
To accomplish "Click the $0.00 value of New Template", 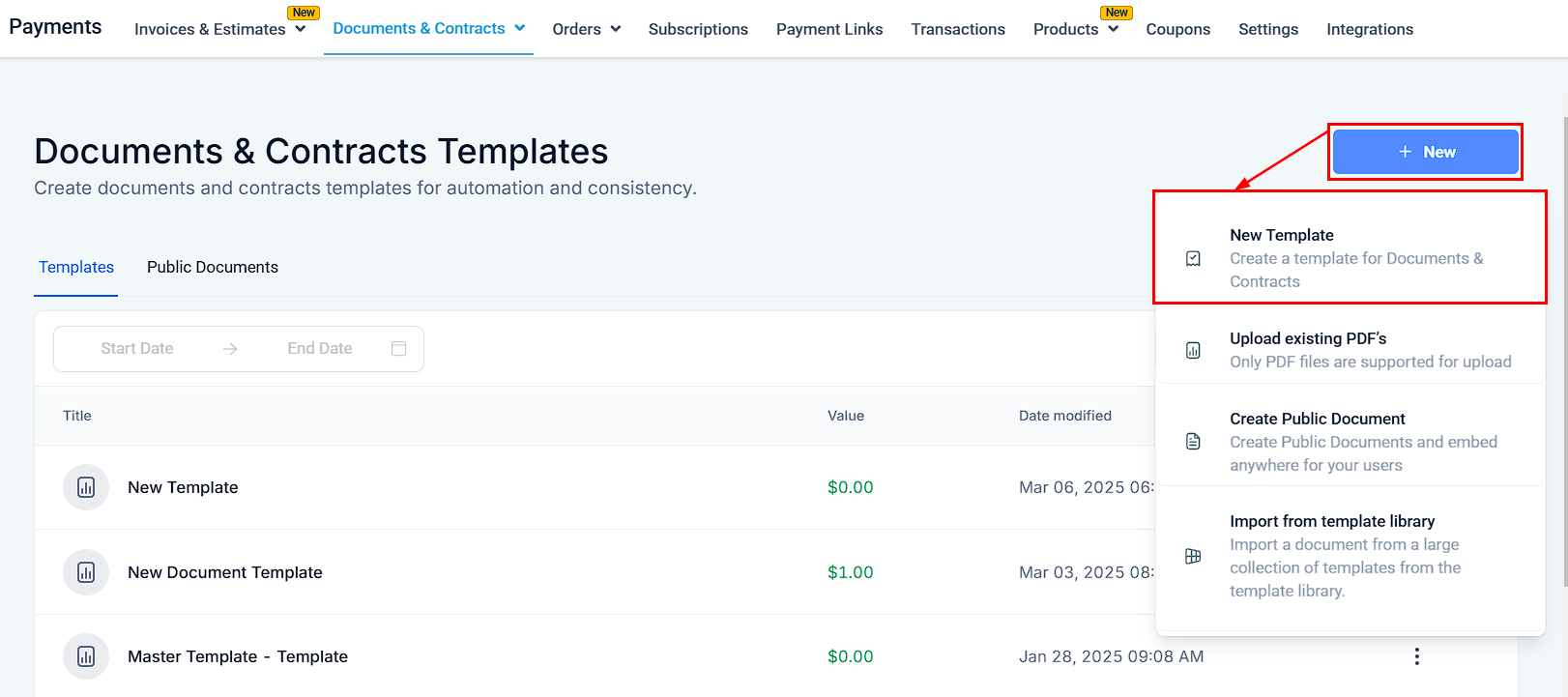I will pos(851,487).
